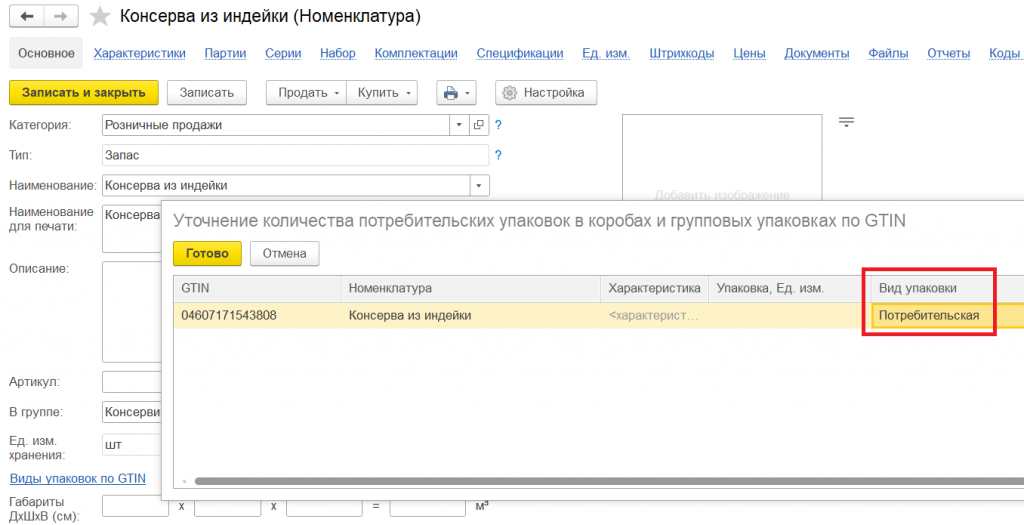Open the Категория selection window icon
The height and width of the screenshot is (525, 1024).
(x=479, y=125)
